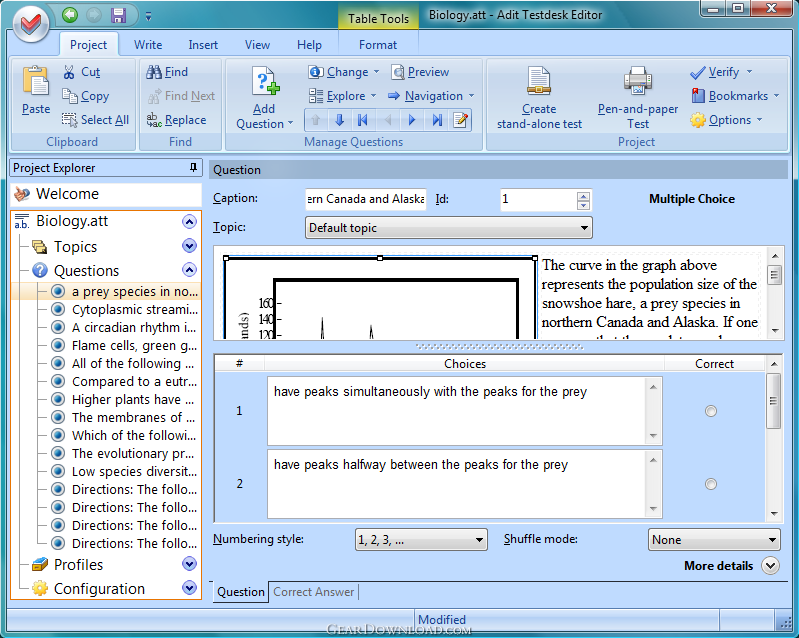
Task: Click the Save floppy disk icon
Action: pos(119,15)
